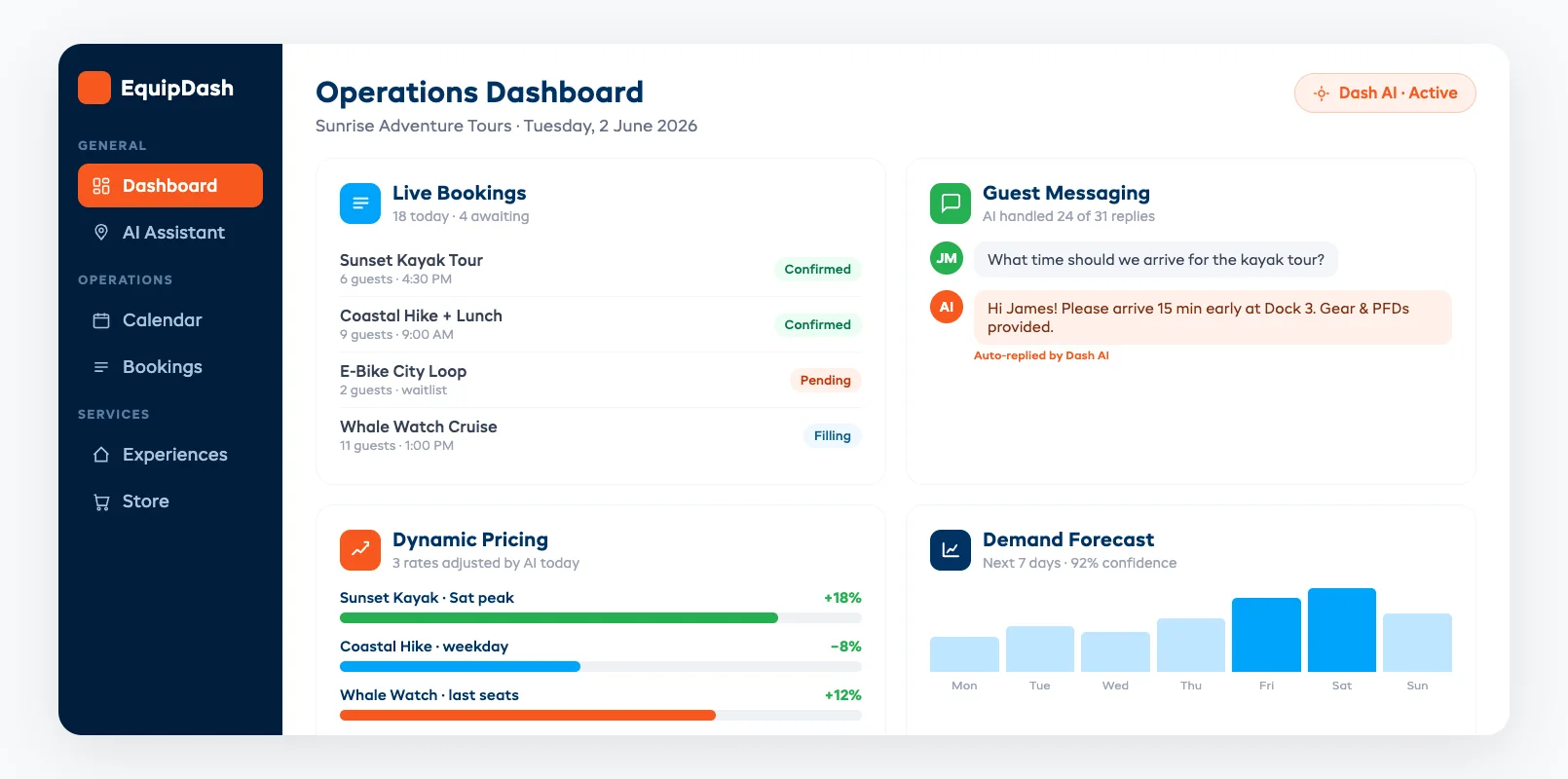Click the +12% Whale Watch adjustment
Screen dimensions: 1568x779
(x=842, y=695)
